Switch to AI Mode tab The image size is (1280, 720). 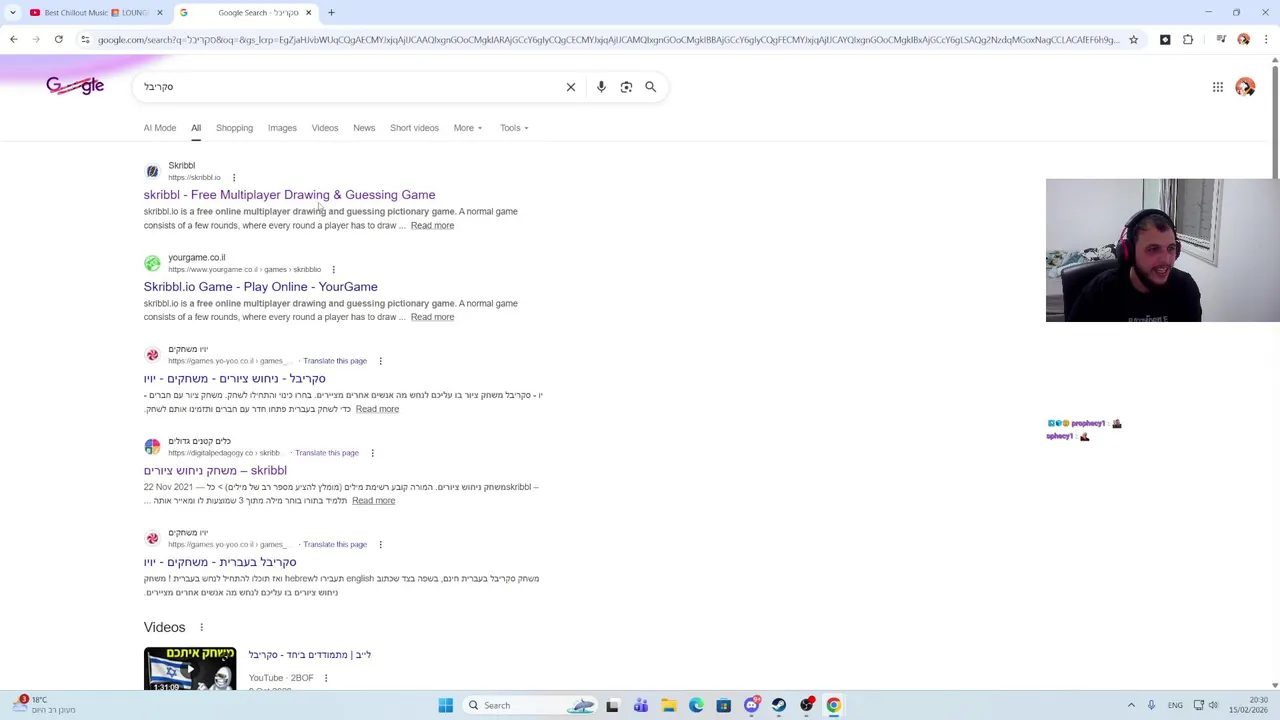160,128
